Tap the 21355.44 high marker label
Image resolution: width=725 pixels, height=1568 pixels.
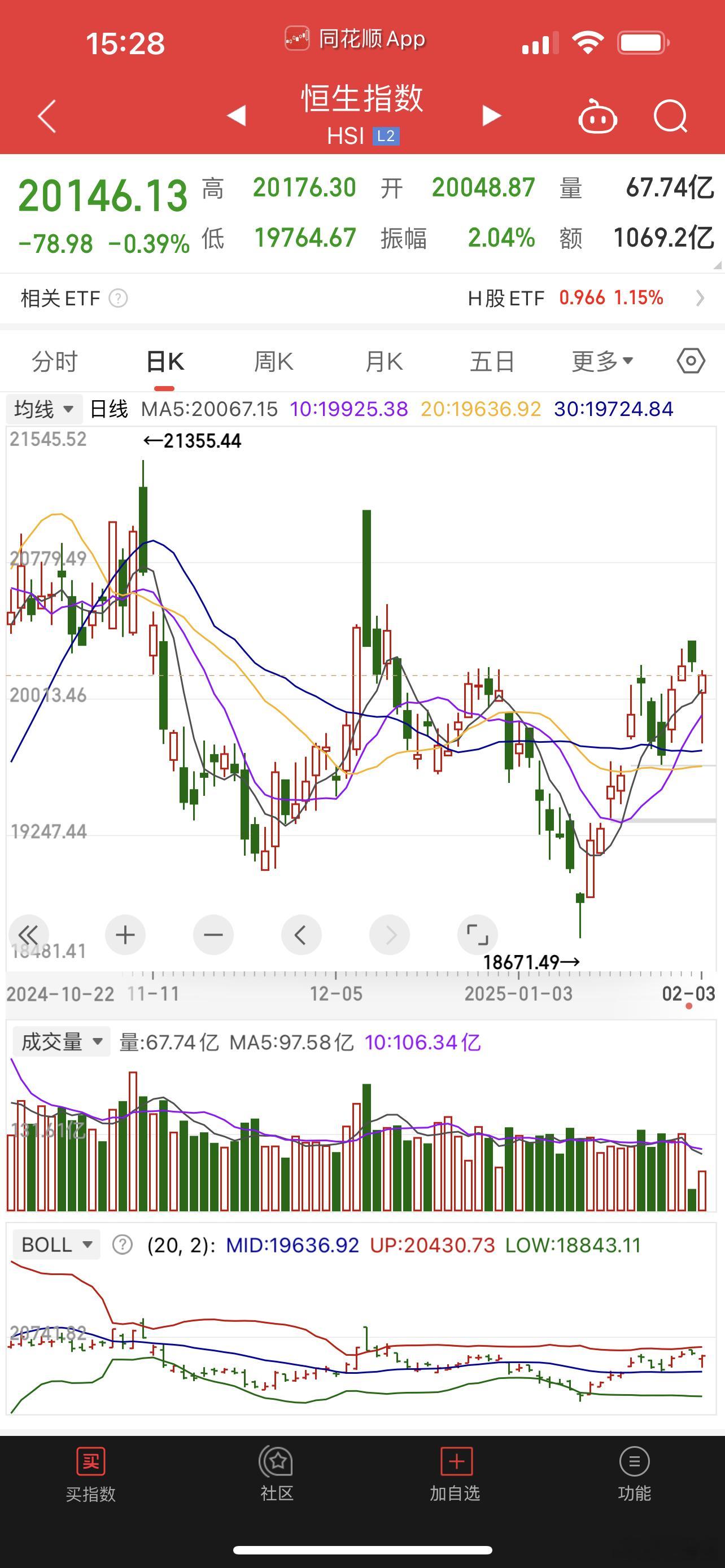point(193,441)
